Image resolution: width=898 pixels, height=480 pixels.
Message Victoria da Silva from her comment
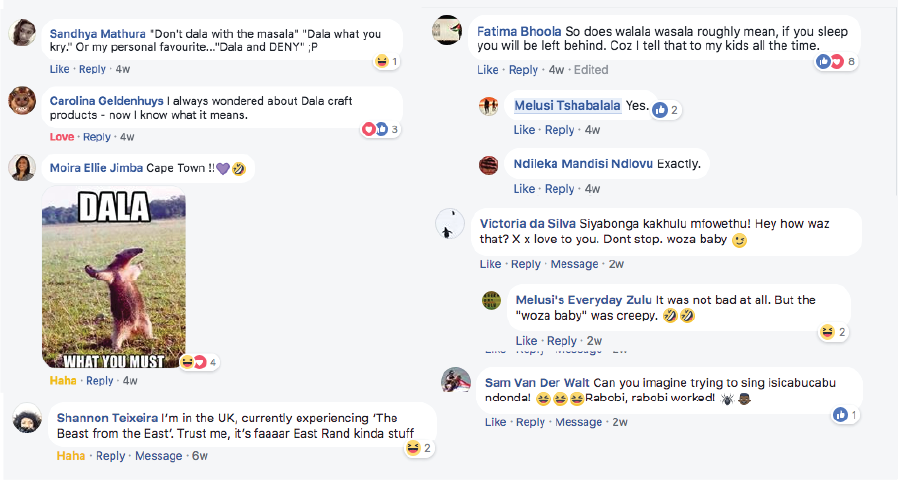pyautogui.click(x=574, y=264)
